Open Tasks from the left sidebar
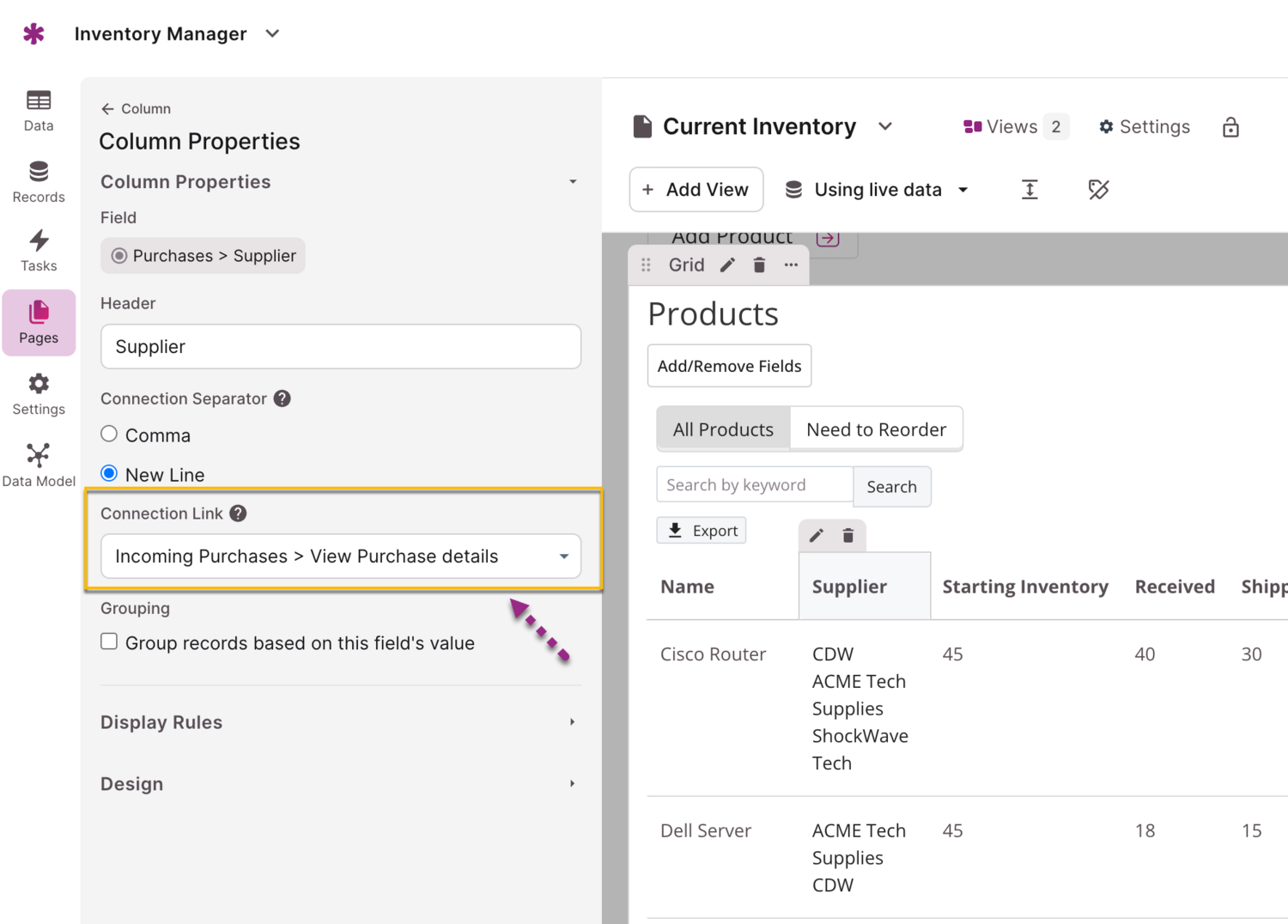This screenshot has height=924, width=1288. point(39,251)
